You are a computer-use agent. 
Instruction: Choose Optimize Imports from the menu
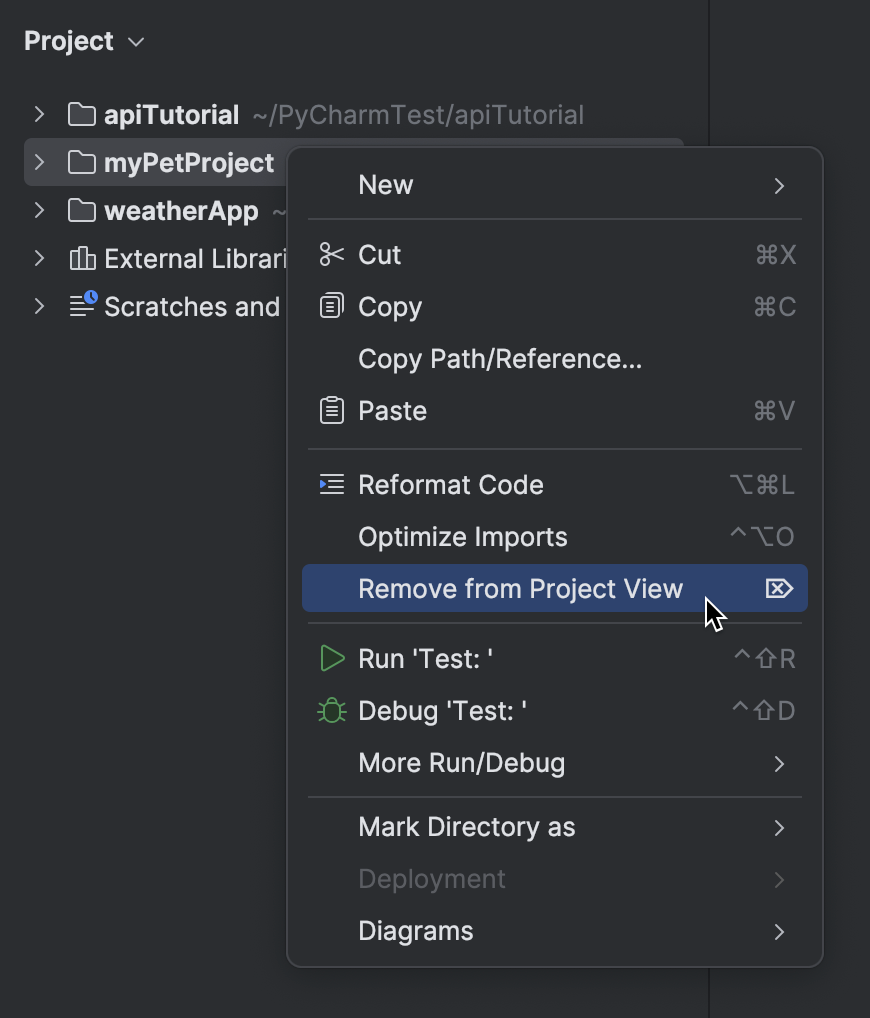coord(462,536)
